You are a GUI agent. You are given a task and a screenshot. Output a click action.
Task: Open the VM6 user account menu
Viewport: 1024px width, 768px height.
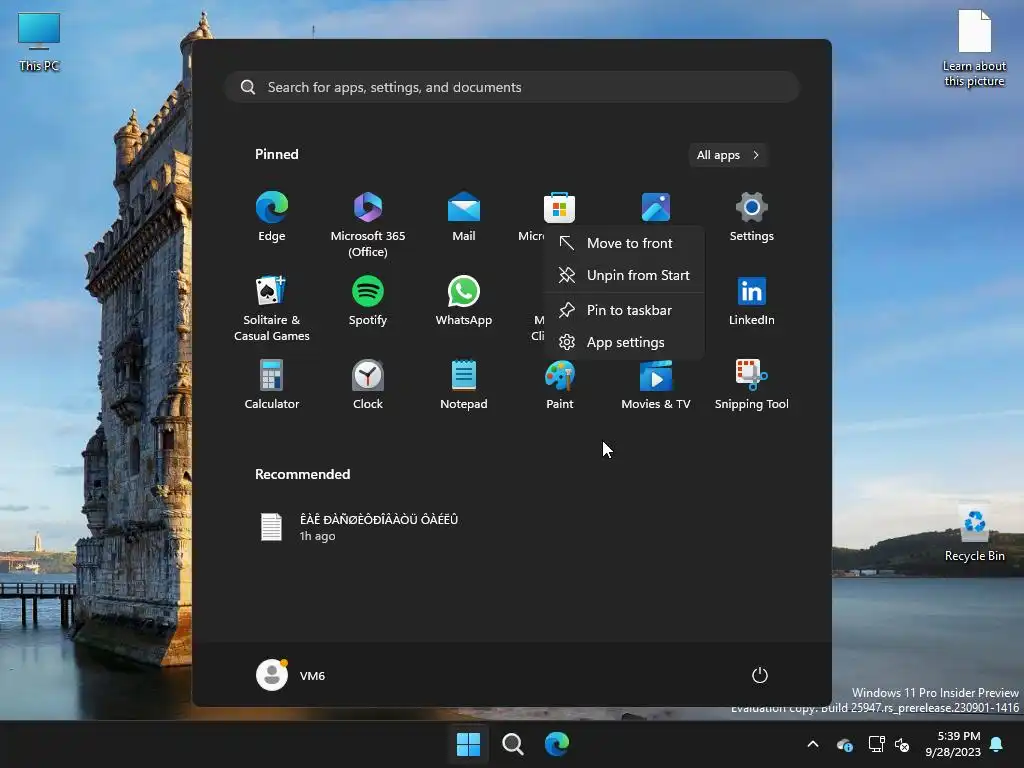(x=291, y=675)
